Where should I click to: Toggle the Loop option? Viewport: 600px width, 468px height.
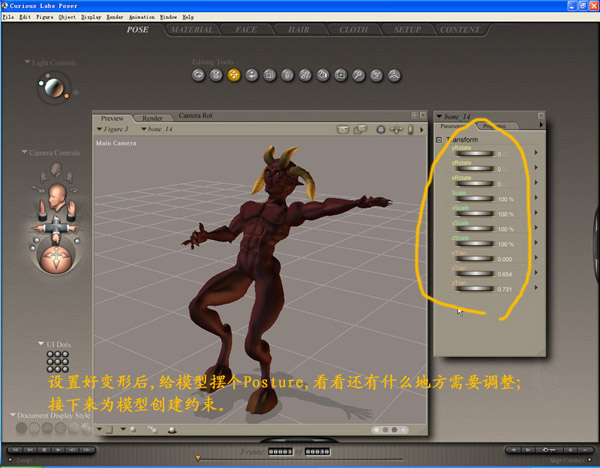tap(11, 460)
